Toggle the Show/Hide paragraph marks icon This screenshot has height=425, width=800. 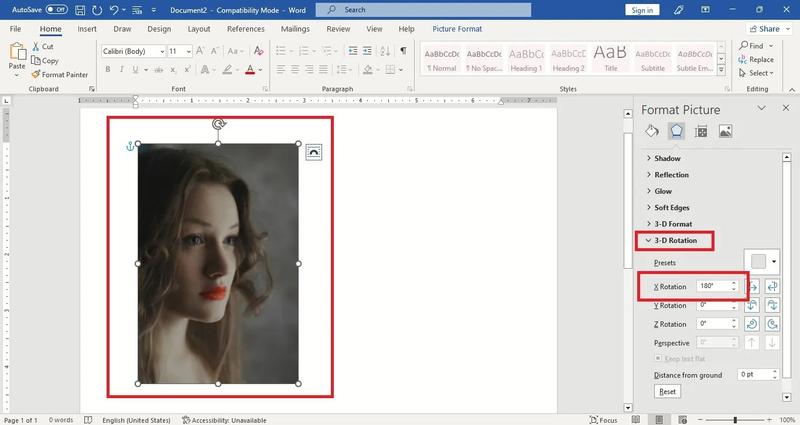[x=403, y=51]
